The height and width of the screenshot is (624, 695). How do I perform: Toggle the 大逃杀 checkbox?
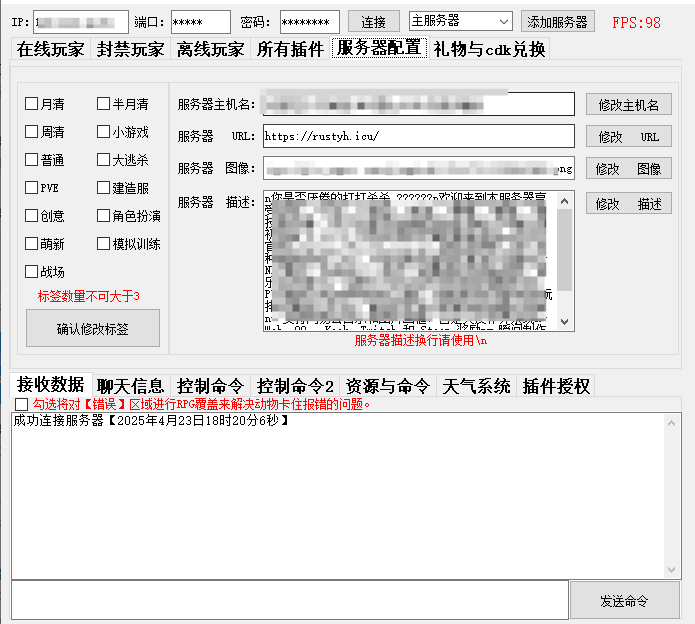[x=103, y=160]
